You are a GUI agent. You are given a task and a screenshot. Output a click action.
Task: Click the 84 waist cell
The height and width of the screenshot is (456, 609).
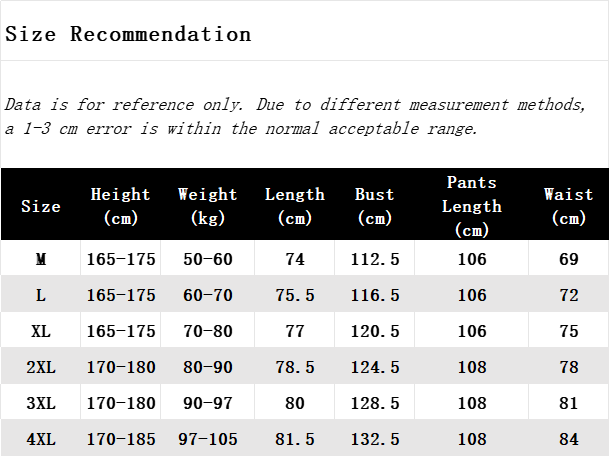(569, 440)
